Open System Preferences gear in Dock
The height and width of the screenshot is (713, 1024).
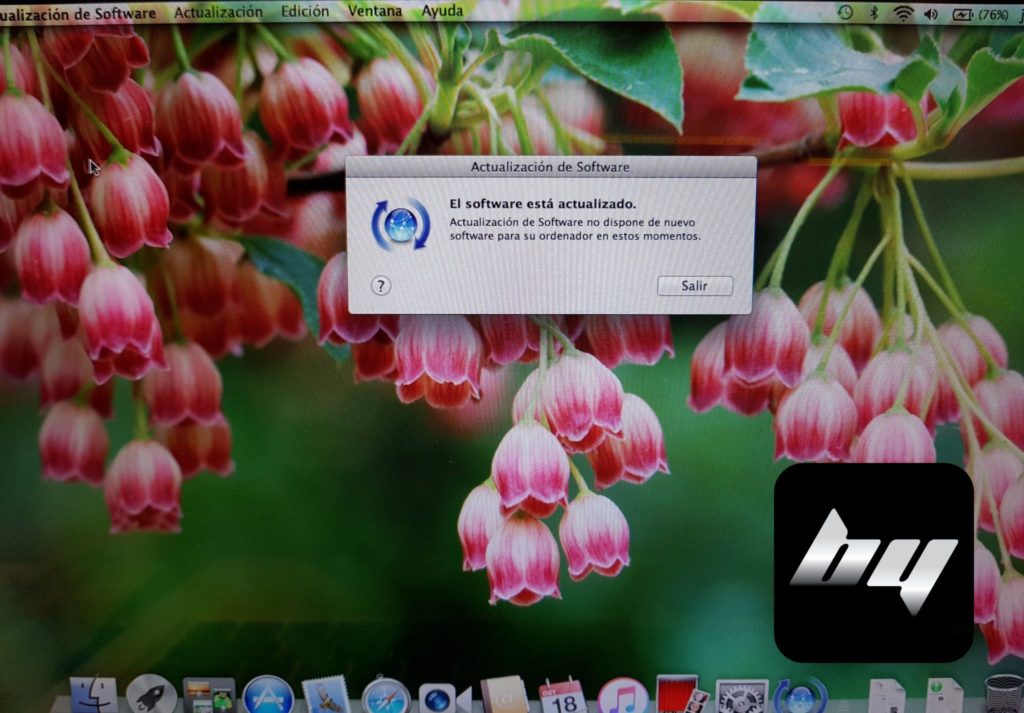coord(741,697)
